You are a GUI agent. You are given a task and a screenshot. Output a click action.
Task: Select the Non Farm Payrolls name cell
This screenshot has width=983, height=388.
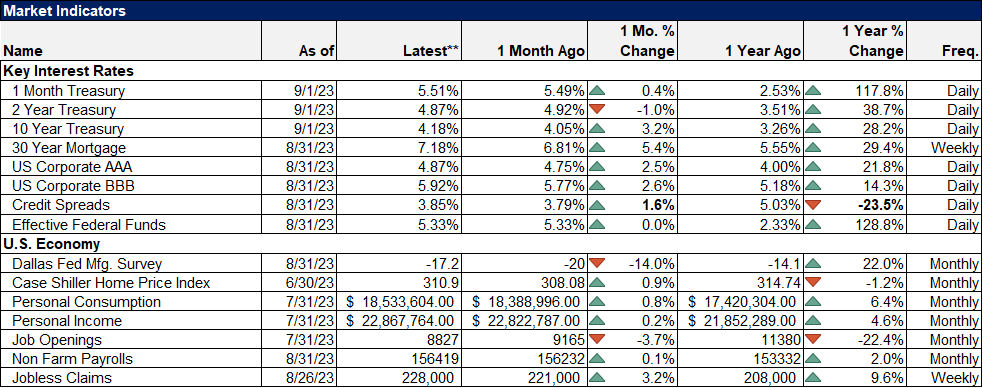tap(130, 359)
